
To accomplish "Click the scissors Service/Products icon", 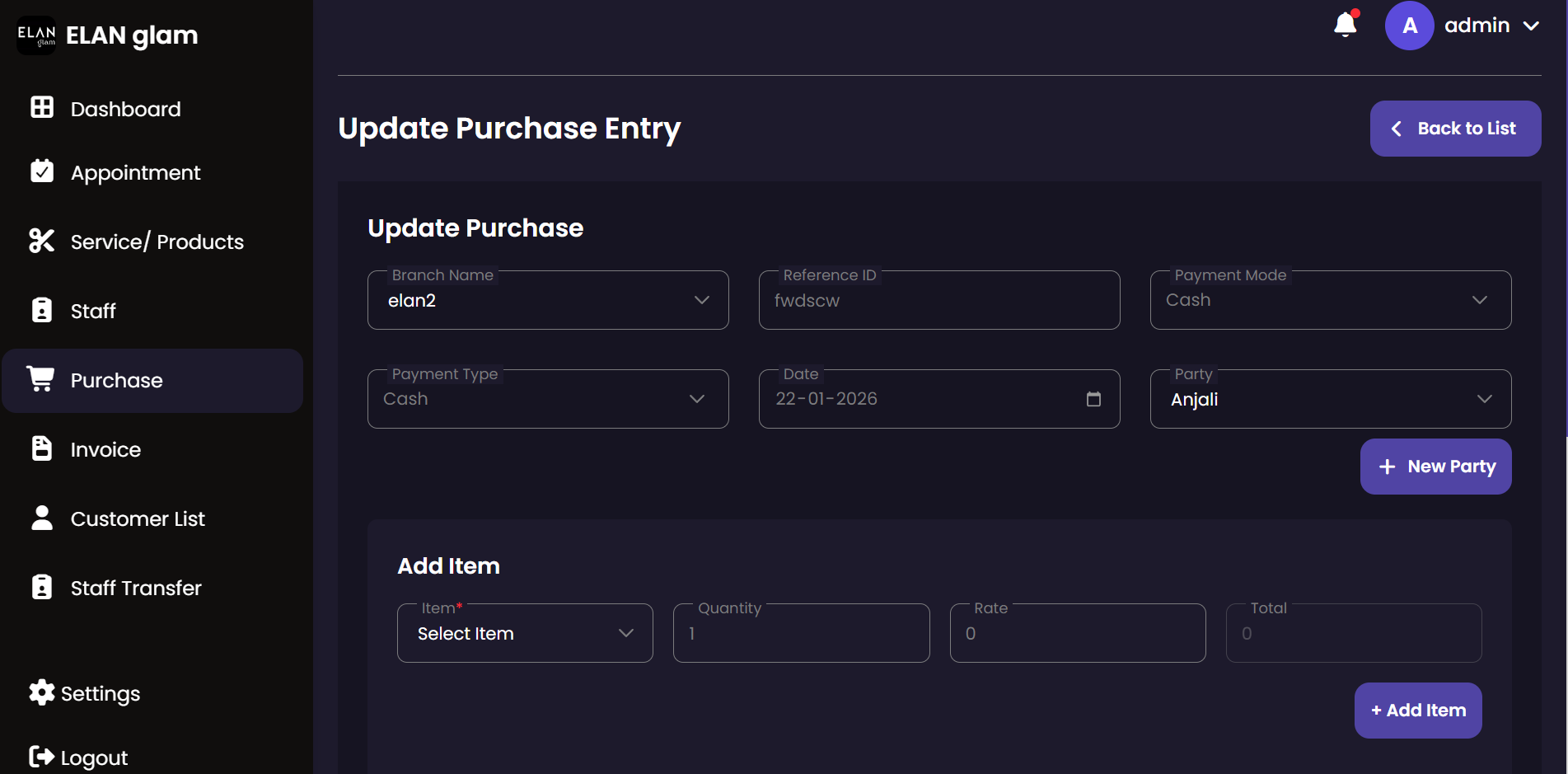I will point(41,241).
